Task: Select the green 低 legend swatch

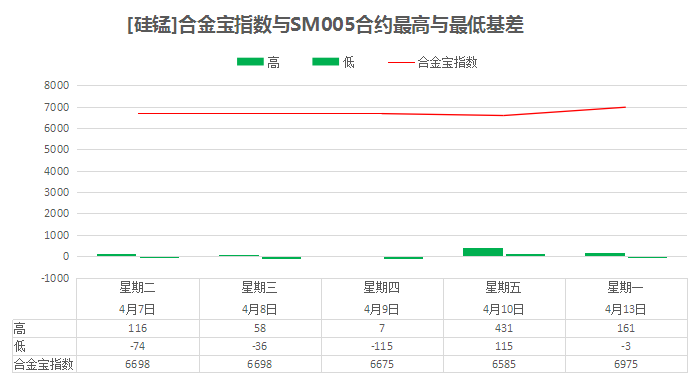Action: (325, 62)
